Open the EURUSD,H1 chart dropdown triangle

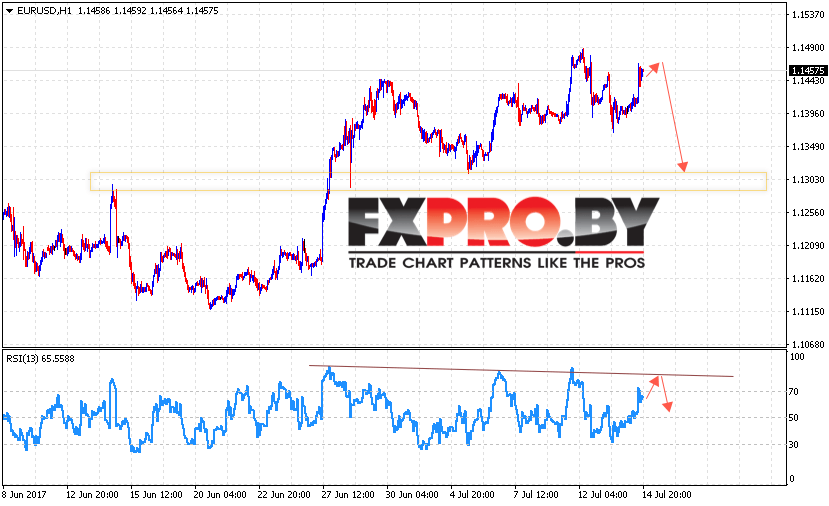(9, 11)
